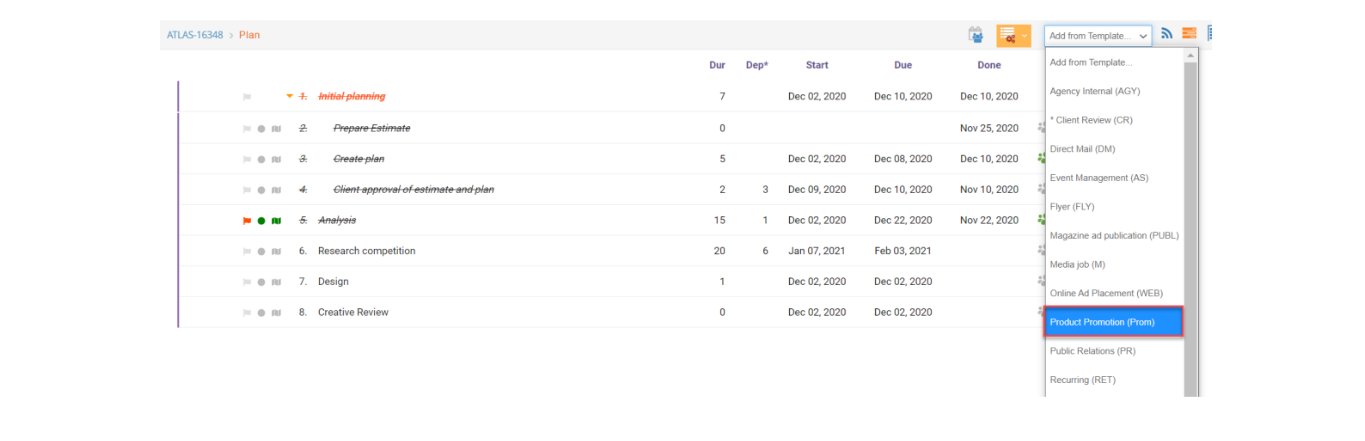Toggle the green status dot on Analysis
This screenshot has height=441, width=1365.
tap(261, 220)
